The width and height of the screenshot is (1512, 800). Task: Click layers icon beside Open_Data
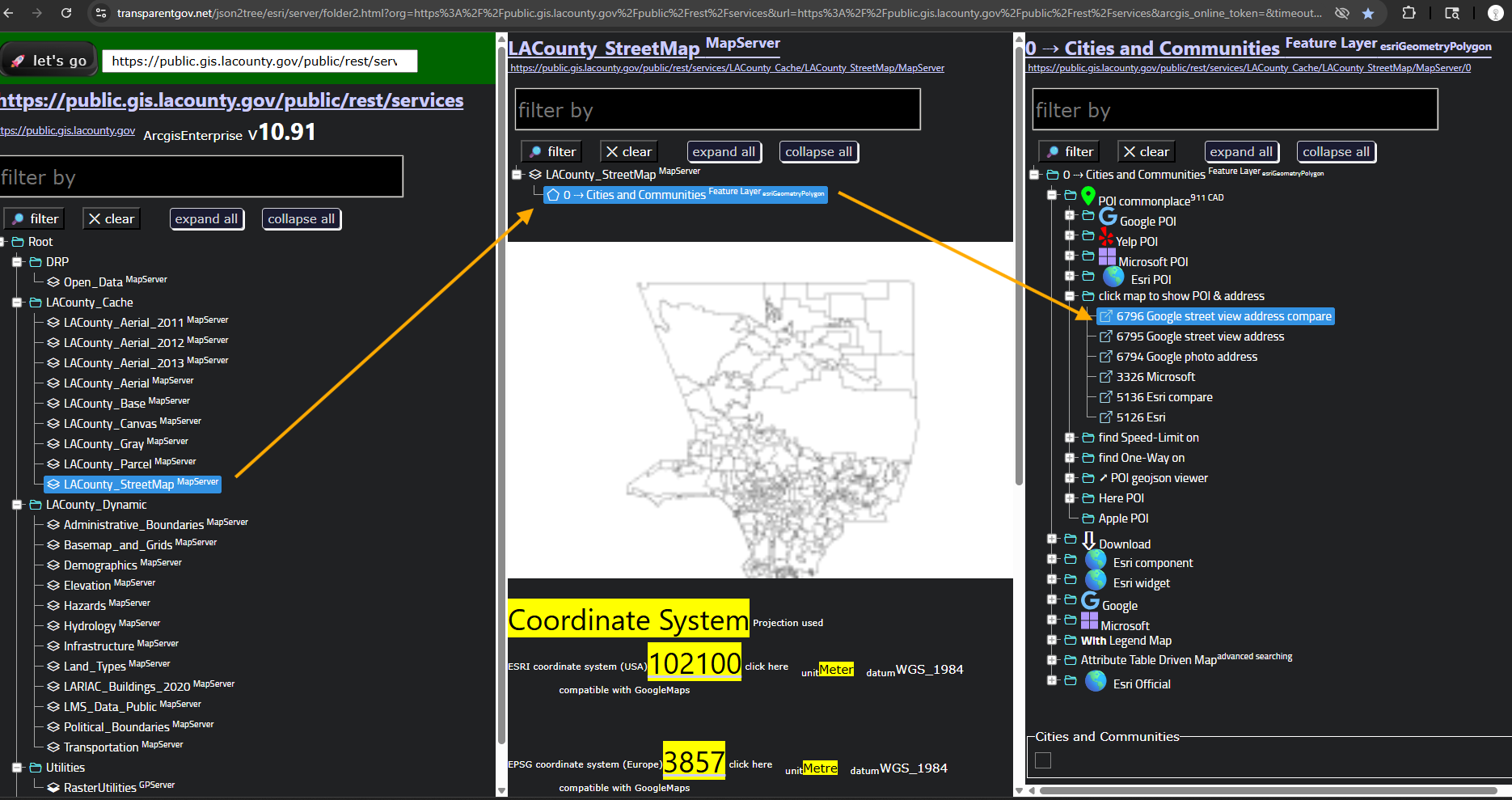coord(53,282)
